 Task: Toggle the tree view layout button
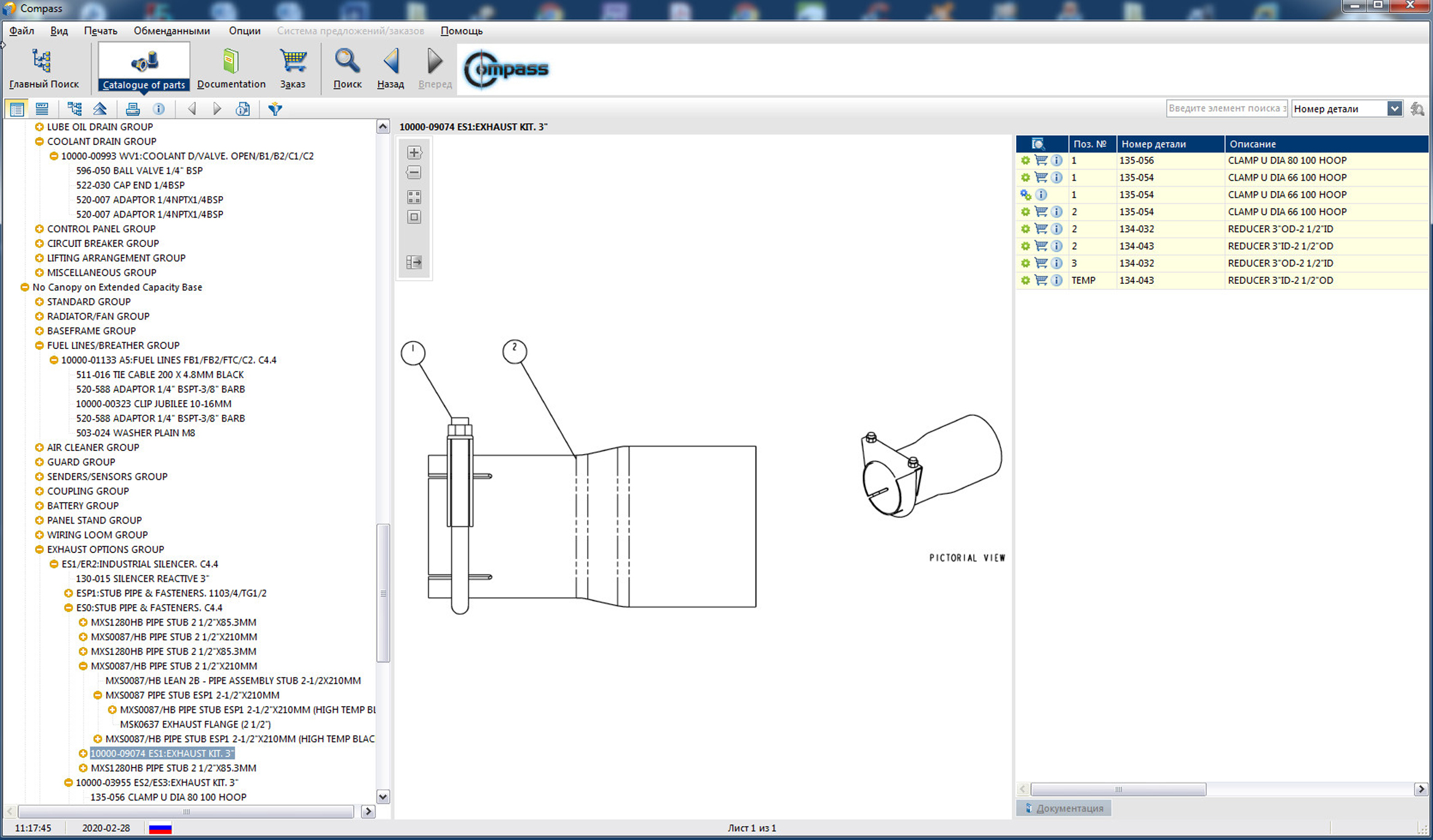(17, 109)
